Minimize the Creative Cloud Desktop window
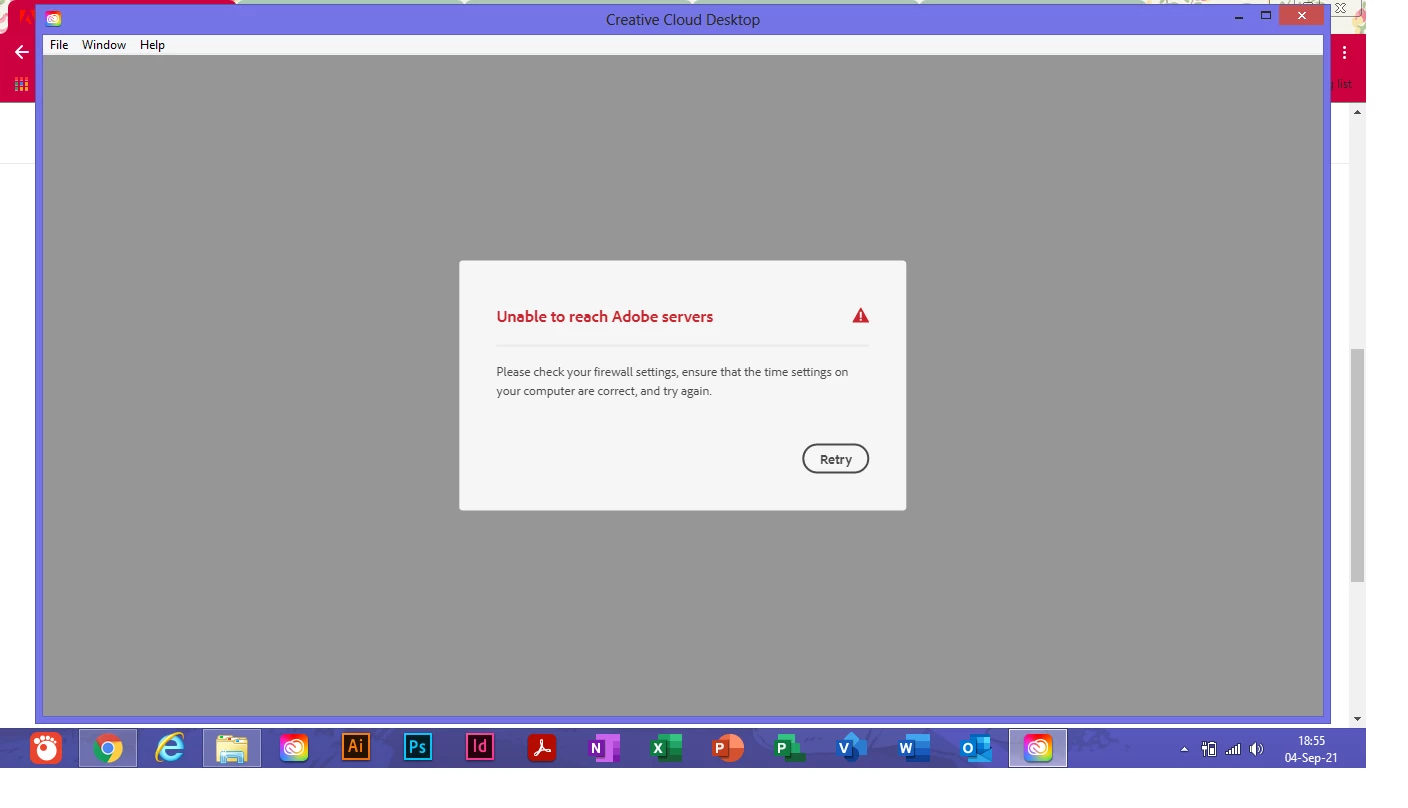Viewport: 1408px width, 808px height. pyautogui.click(x=1240, y=16)
